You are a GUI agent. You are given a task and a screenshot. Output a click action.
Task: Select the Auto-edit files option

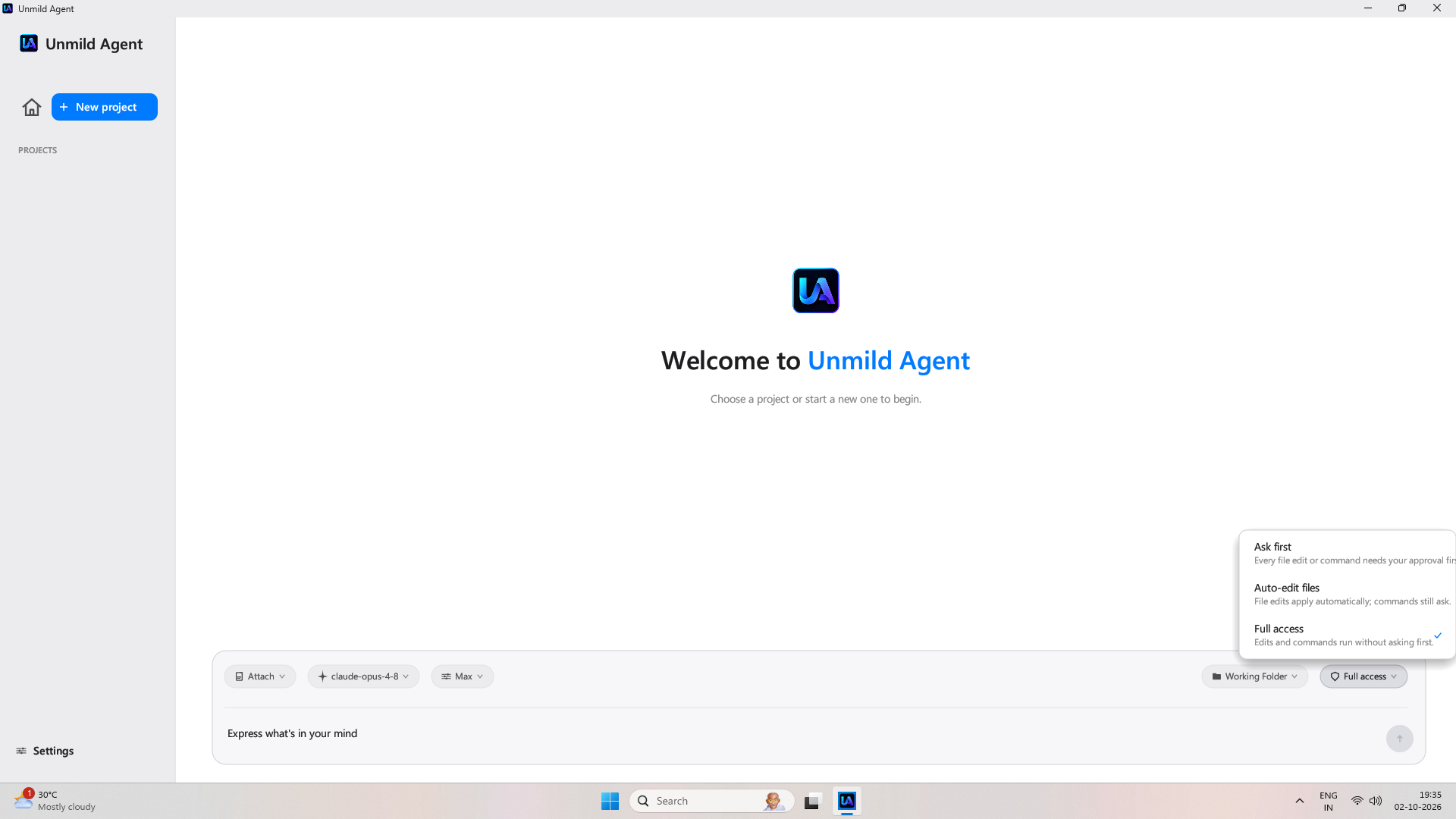pos(1348,594)
